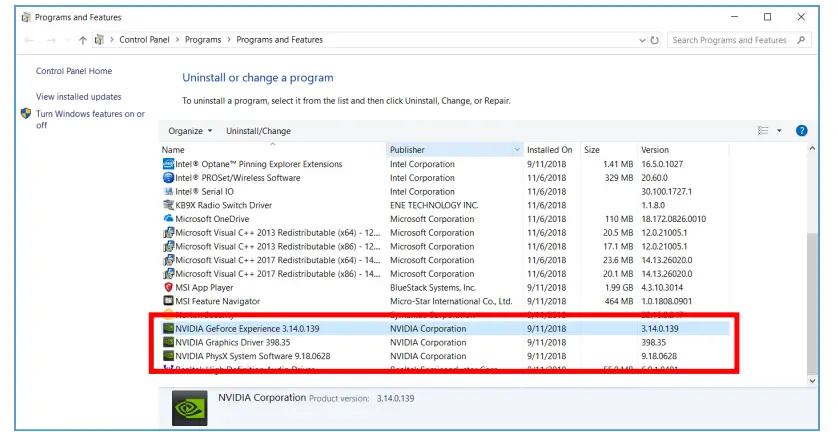Image resolution: width=838 pixels, height=432 pixels.
Task: Click the refresh icon beside the address bar
Action: pyautogui.click(x=655, y=40)
